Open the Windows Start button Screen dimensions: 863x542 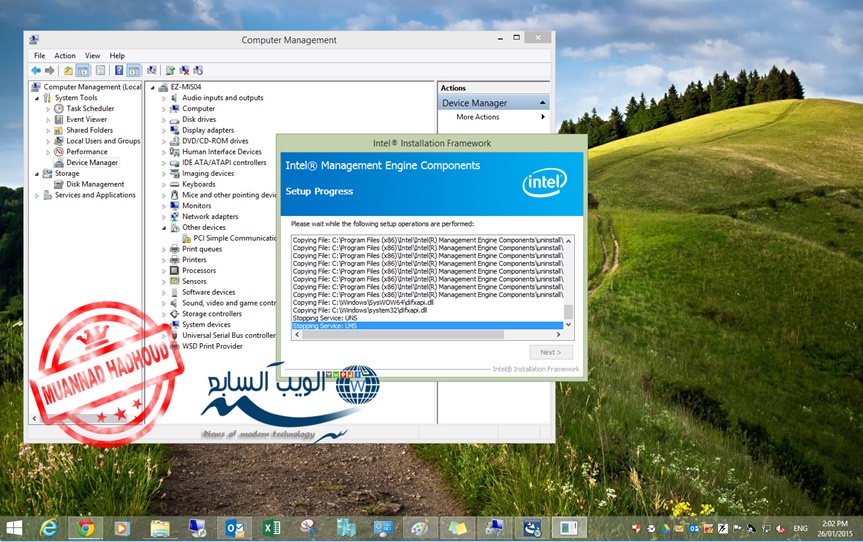(x=14, y=529)
